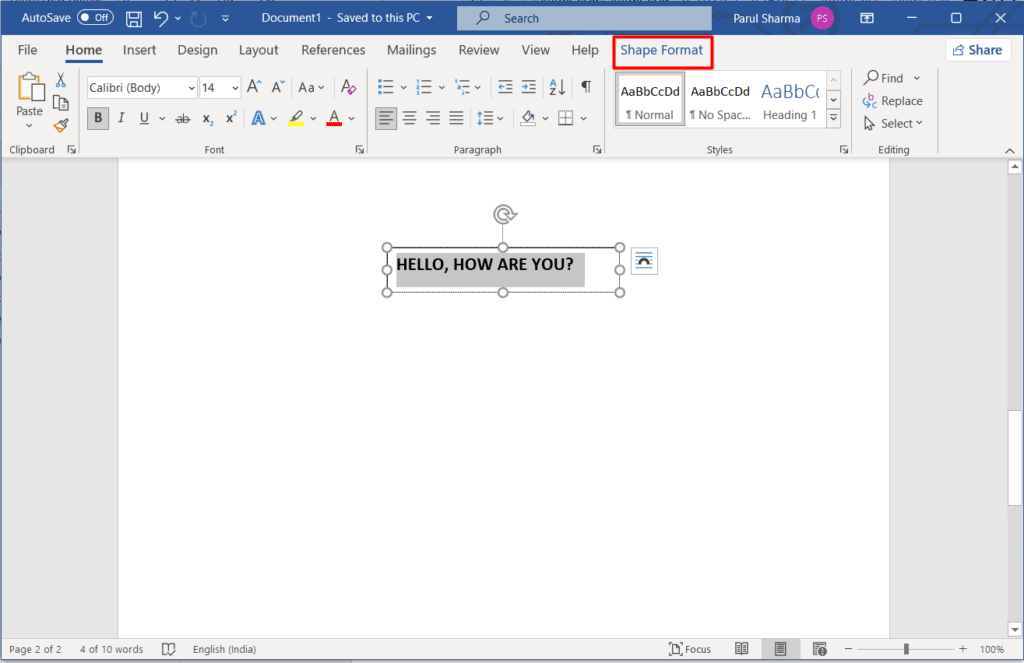Expand the Change Case Aa menu
The image size is (1024, 663).
pyautogui.click(x=311, y=87)
